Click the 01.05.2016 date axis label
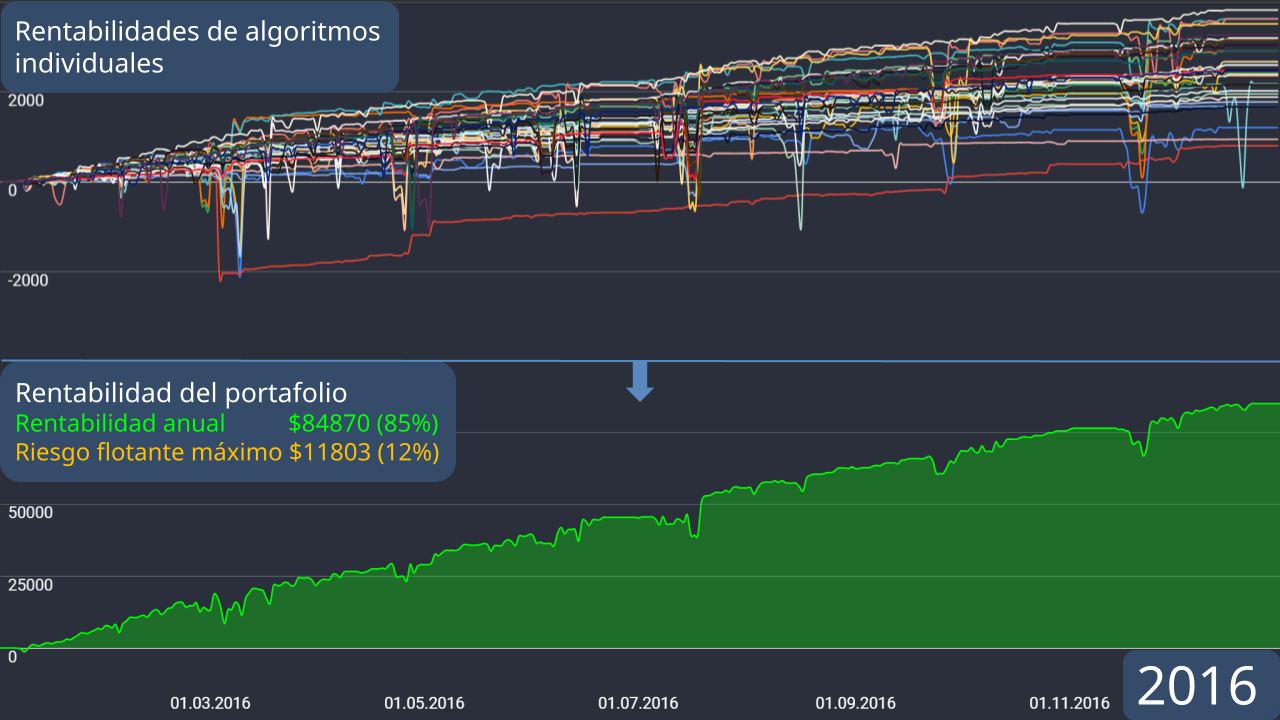This screenshot has width=1280, height=720. [x=424, y=703]
